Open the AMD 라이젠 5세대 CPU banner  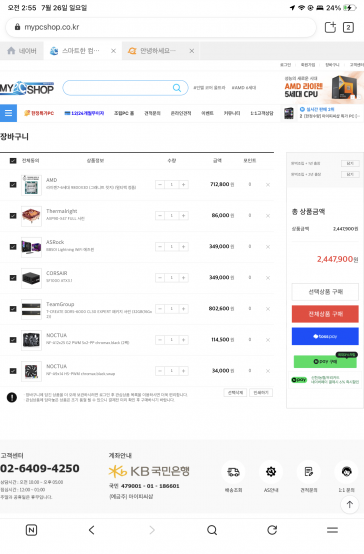pyautogui.click(x=323, y=87)
